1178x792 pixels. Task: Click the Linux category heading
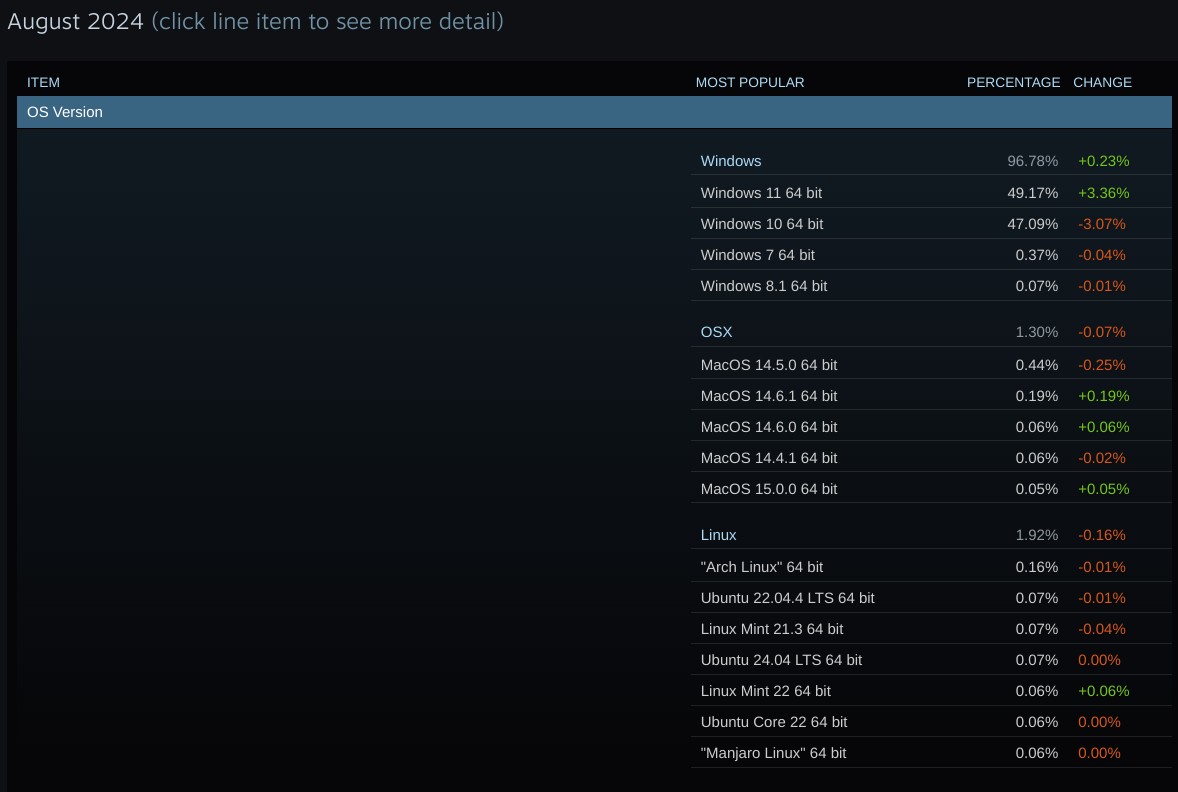718,535
